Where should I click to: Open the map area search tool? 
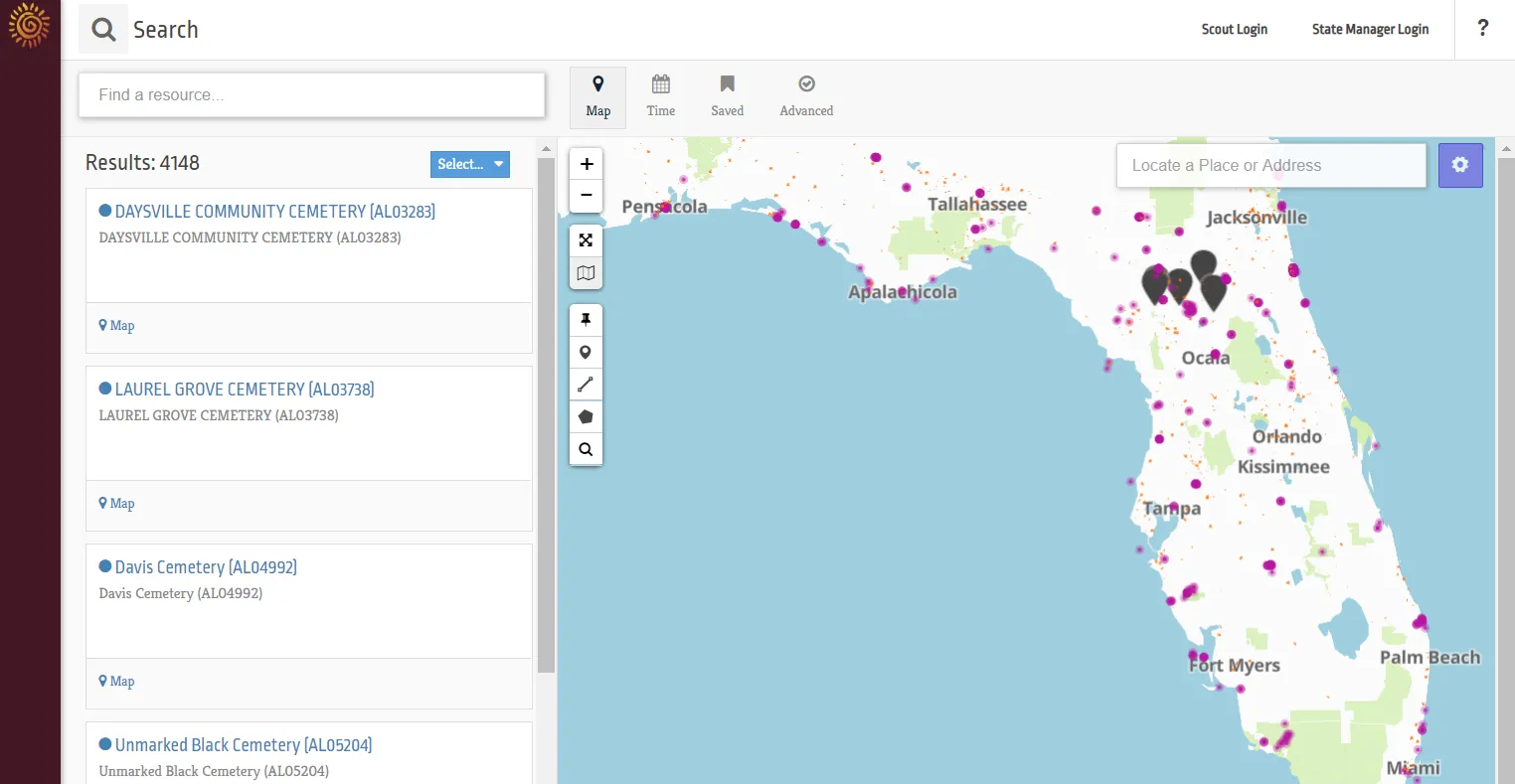coord(586,449)
